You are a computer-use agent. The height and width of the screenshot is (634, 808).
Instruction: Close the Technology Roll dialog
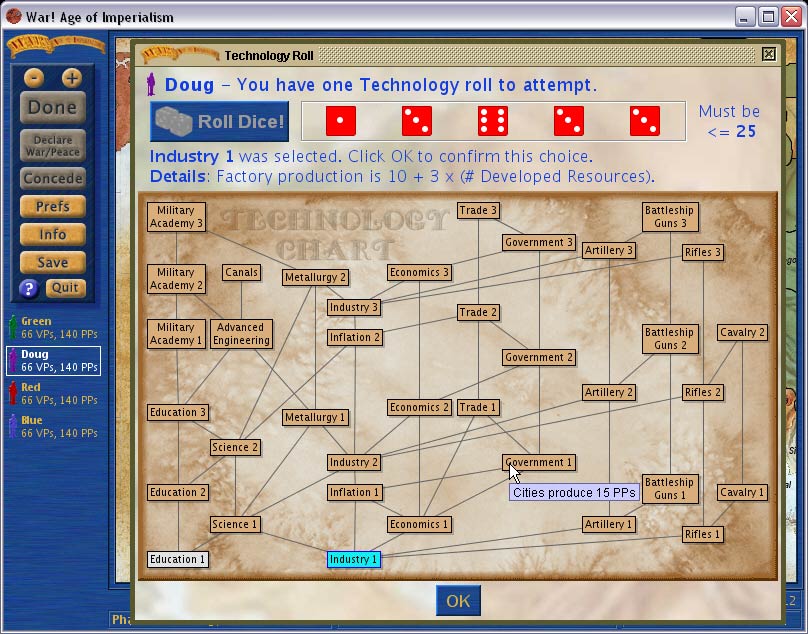pyautogui.click(x=768, y=55)
